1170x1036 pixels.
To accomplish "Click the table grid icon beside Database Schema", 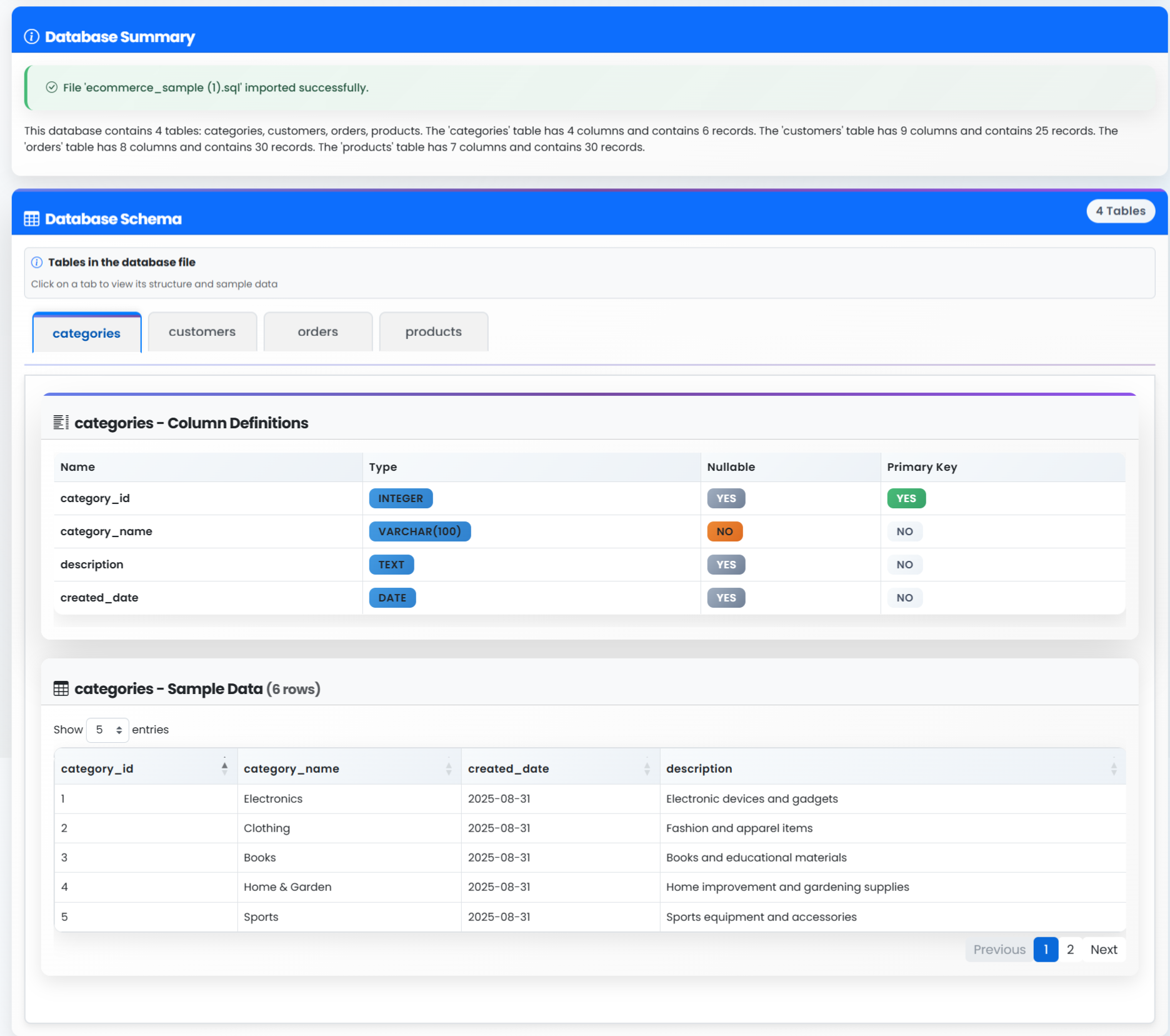I will coord(31,219).
